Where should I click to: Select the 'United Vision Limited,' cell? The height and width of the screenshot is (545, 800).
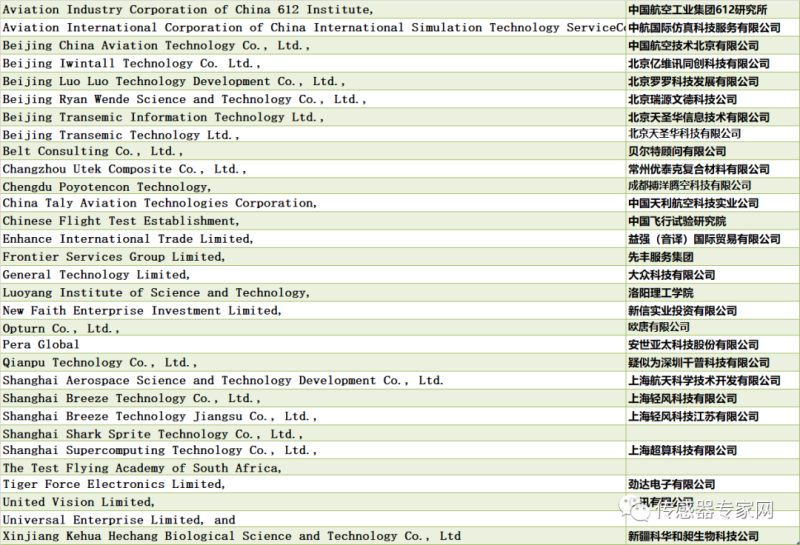point(313,502)
